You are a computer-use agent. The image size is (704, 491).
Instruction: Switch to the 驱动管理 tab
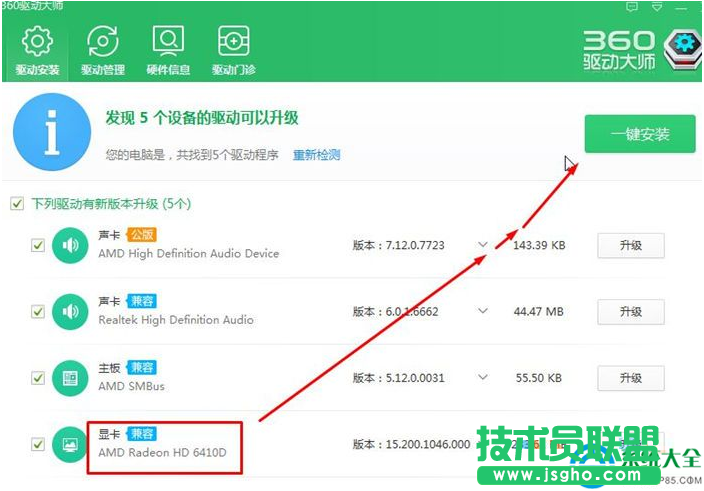102,50
